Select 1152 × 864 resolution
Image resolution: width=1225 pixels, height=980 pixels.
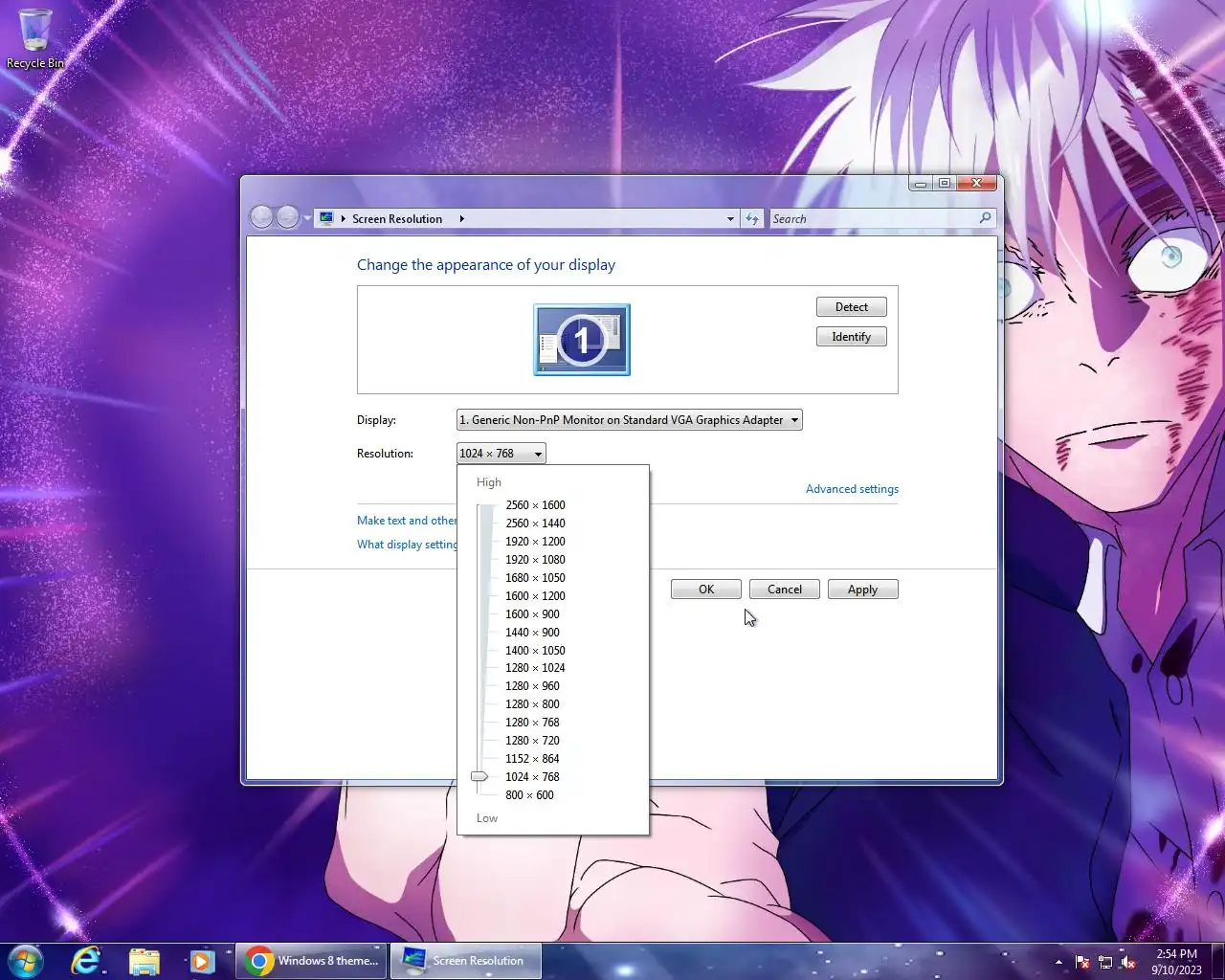click(532, 759)
